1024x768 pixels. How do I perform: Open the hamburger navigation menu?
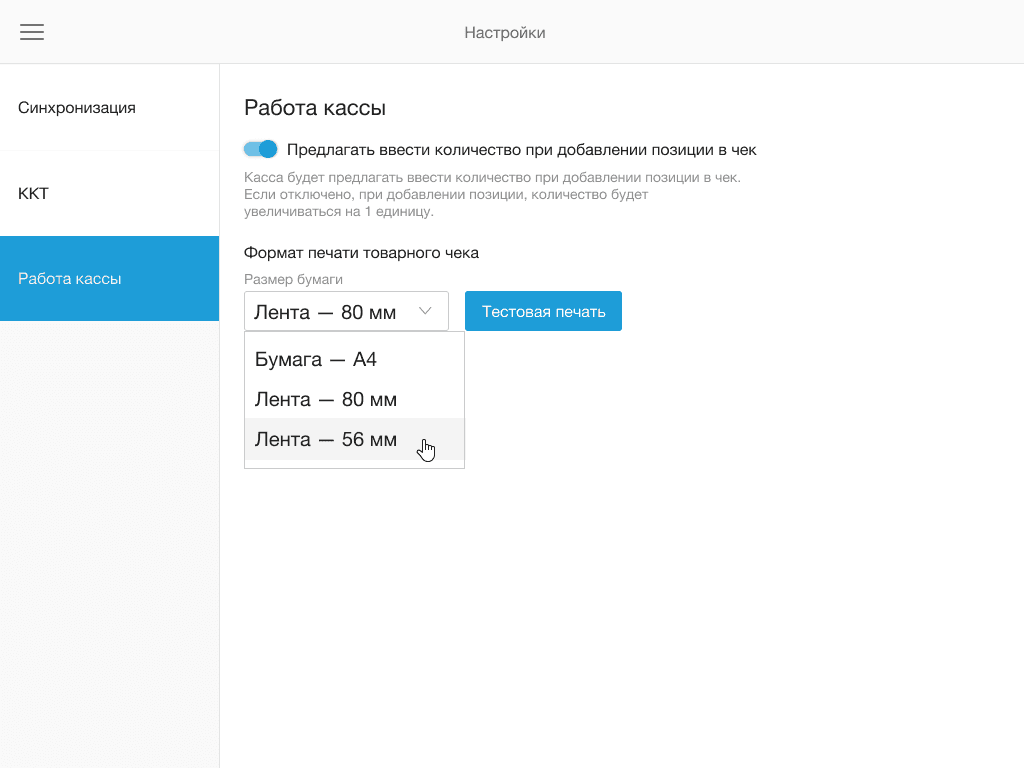pyautogui.click(x=32, y=32)
